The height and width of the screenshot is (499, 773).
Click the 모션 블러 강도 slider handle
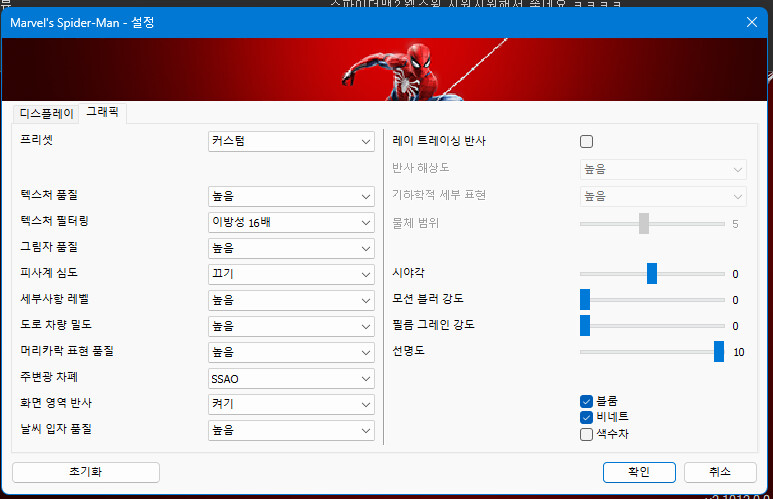(x=585, y=300)
